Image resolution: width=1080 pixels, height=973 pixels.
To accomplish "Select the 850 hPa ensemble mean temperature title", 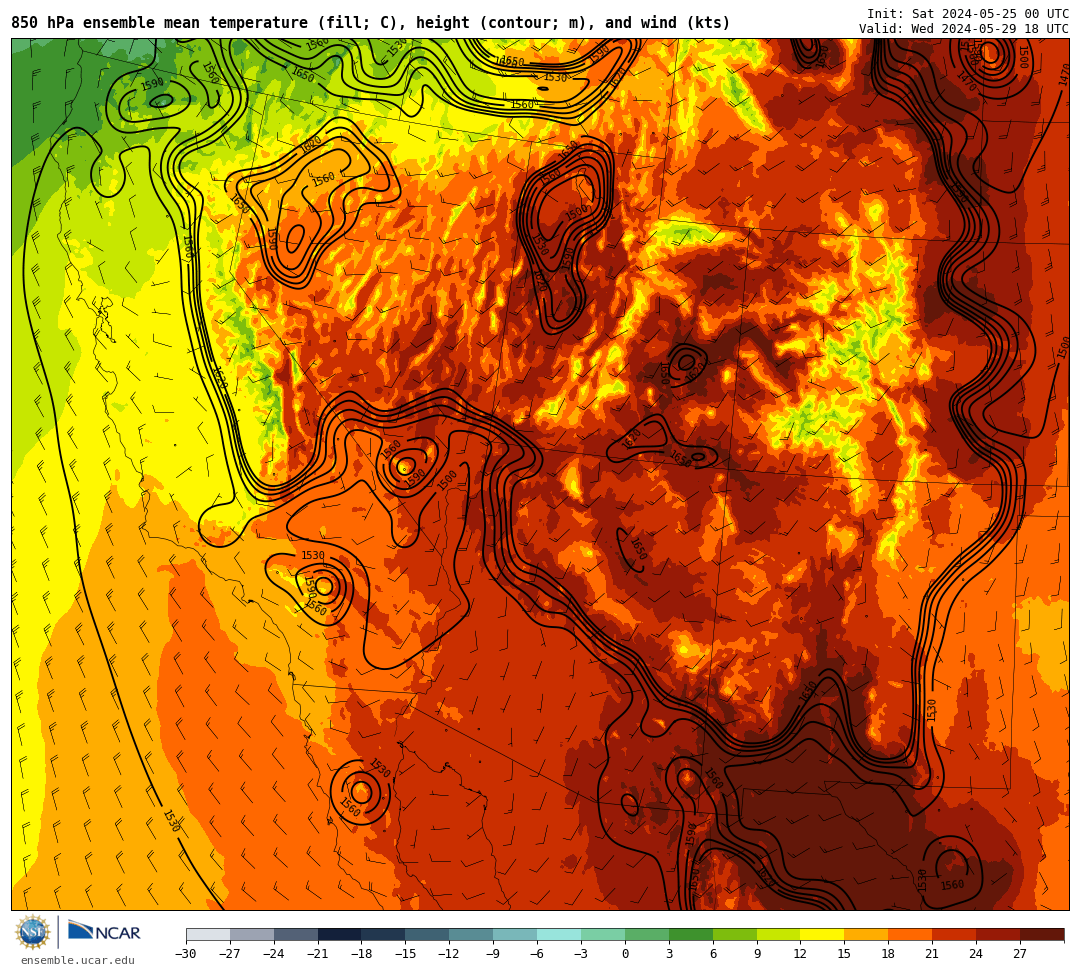I will click(371, 23).
